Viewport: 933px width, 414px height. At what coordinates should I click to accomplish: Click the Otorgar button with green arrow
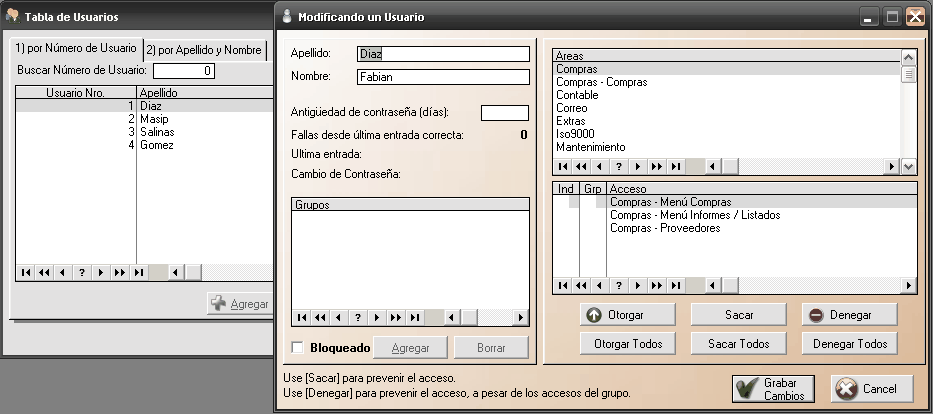pos(626,314)
